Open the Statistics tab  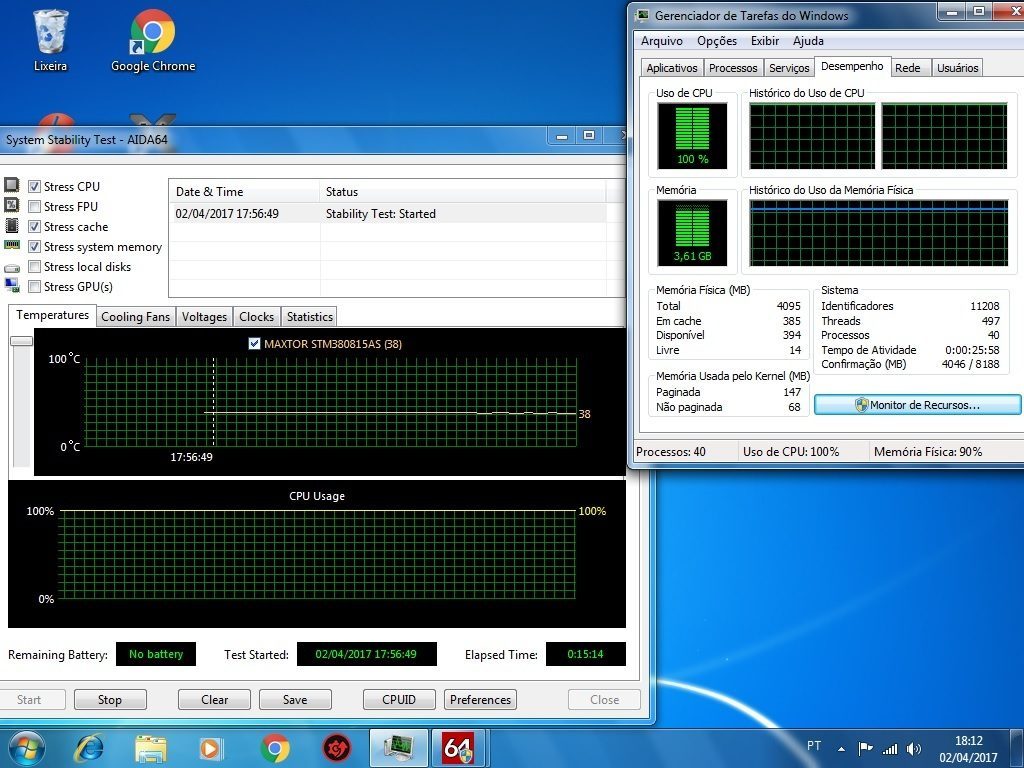(310, 317)
